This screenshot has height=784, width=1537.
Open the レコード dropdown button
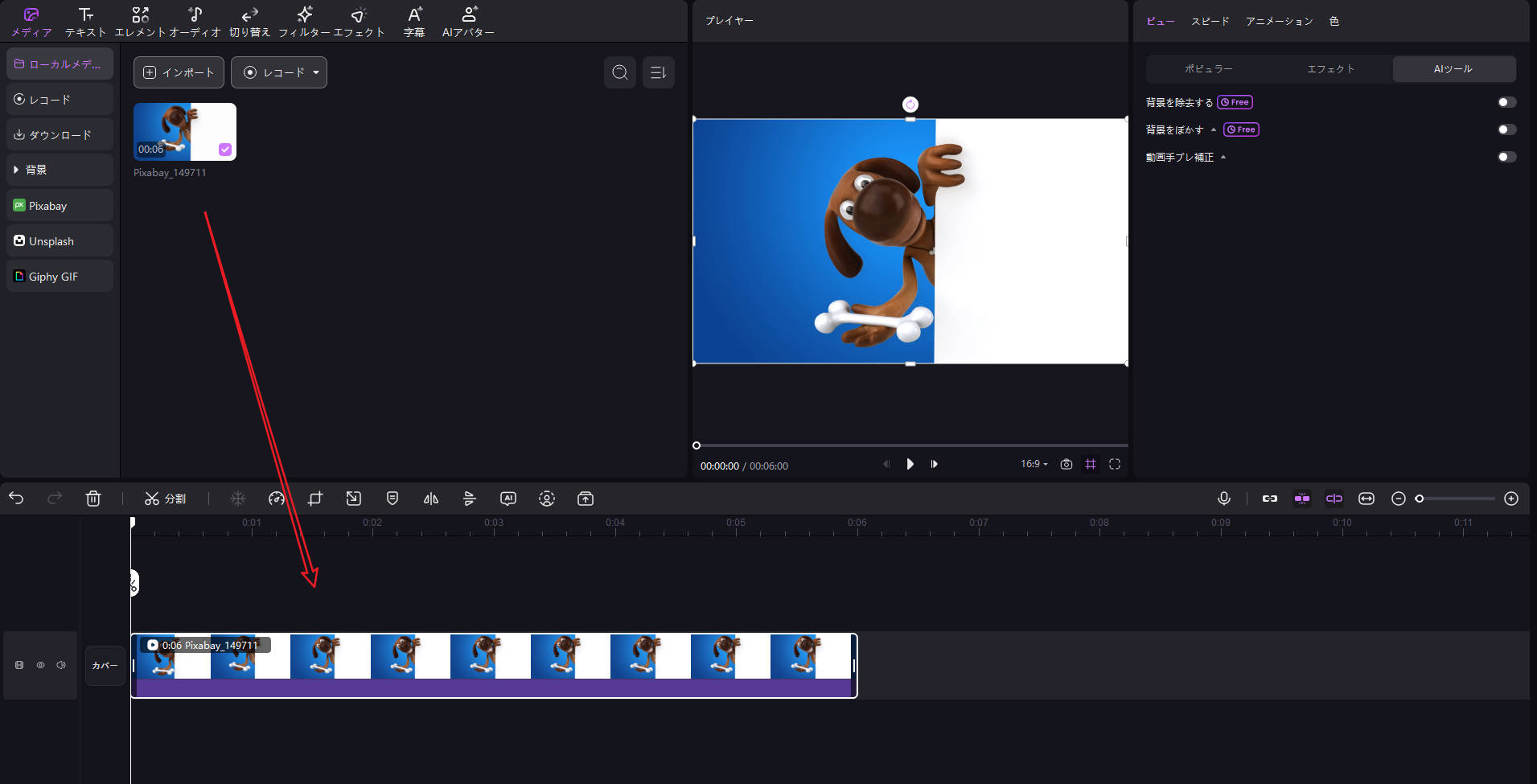coord(279,72)
